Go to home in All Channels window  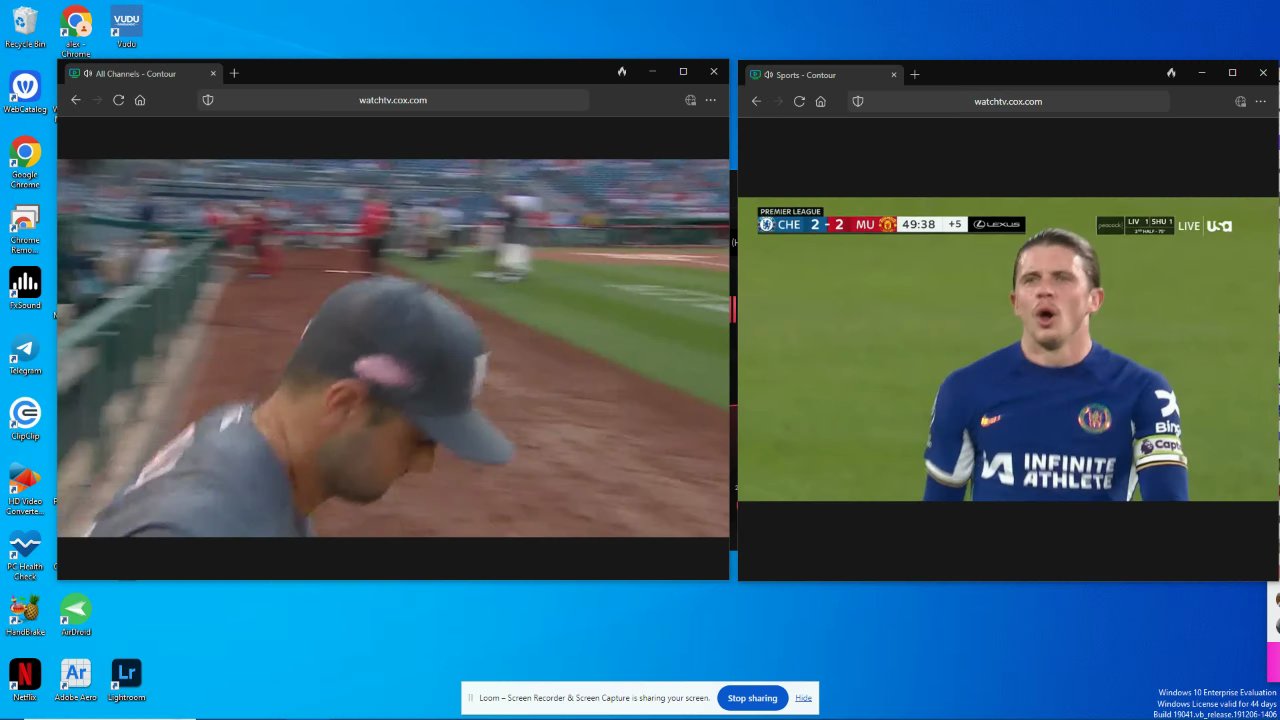coord(140,100)
